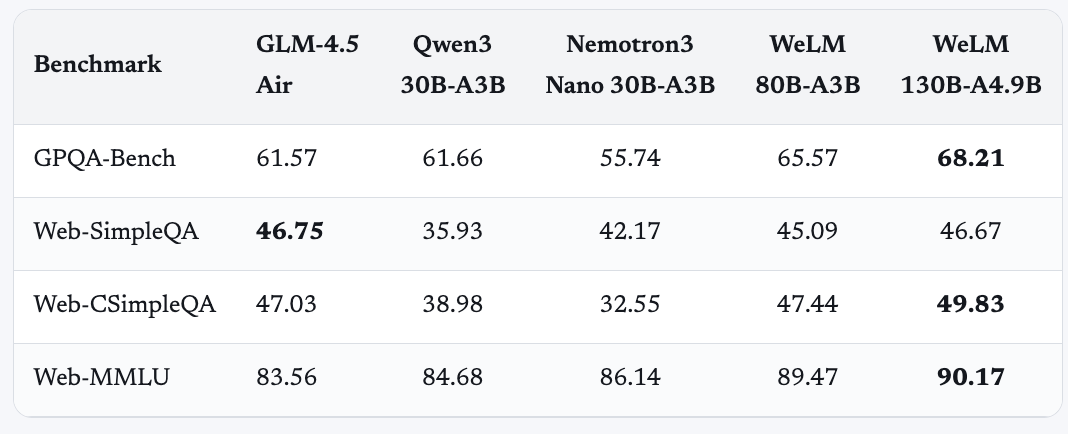Select the WeLM 130B-A4.9B column header
Viewport: 1068px width, 434px height.
pyautogui.click(x=971, y=64)
